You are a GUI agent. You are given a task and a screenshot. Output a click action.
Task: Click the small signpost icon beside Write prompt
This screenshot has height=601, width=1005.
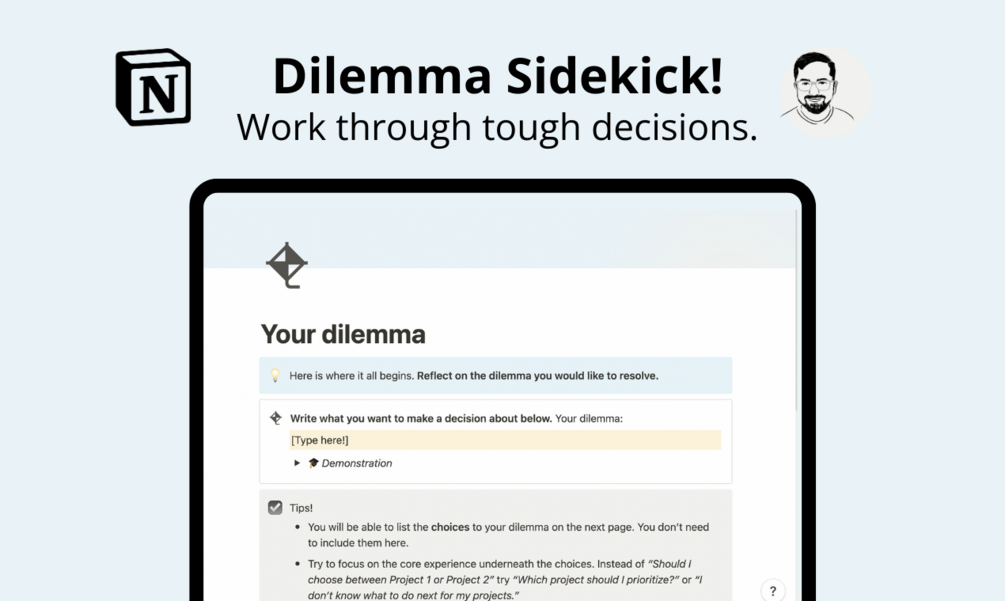click(276, 418)
